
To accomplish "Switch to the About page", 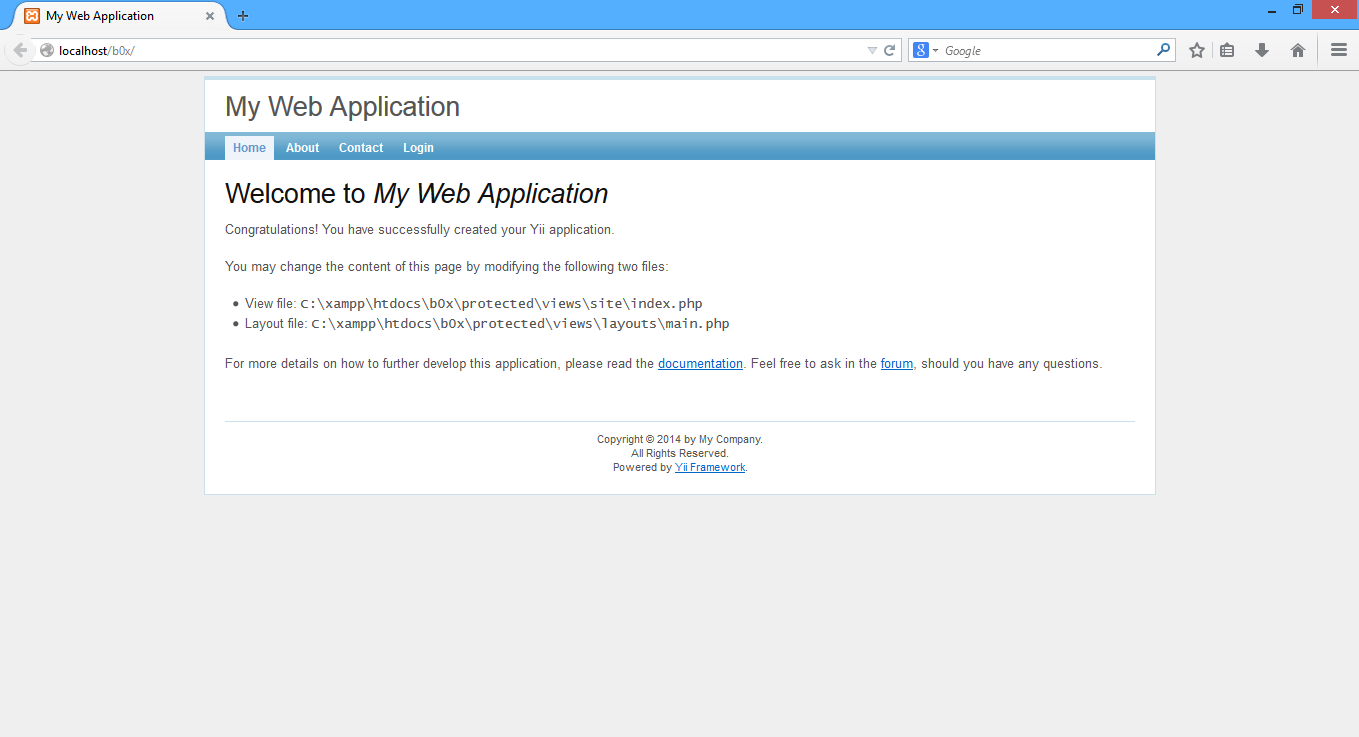I will [302, 147].
